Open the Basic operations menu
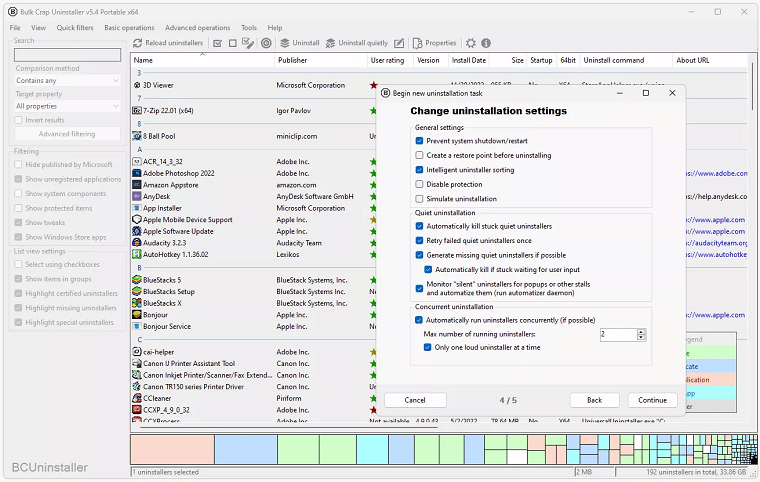The height and width of the screenshot is (482, 760). 129,28
